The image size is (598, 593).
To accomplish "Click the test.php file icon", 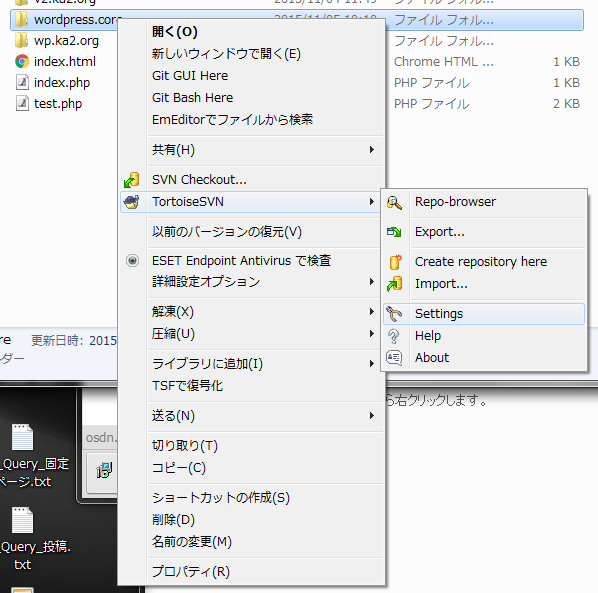I will click(x=22, y=103).
